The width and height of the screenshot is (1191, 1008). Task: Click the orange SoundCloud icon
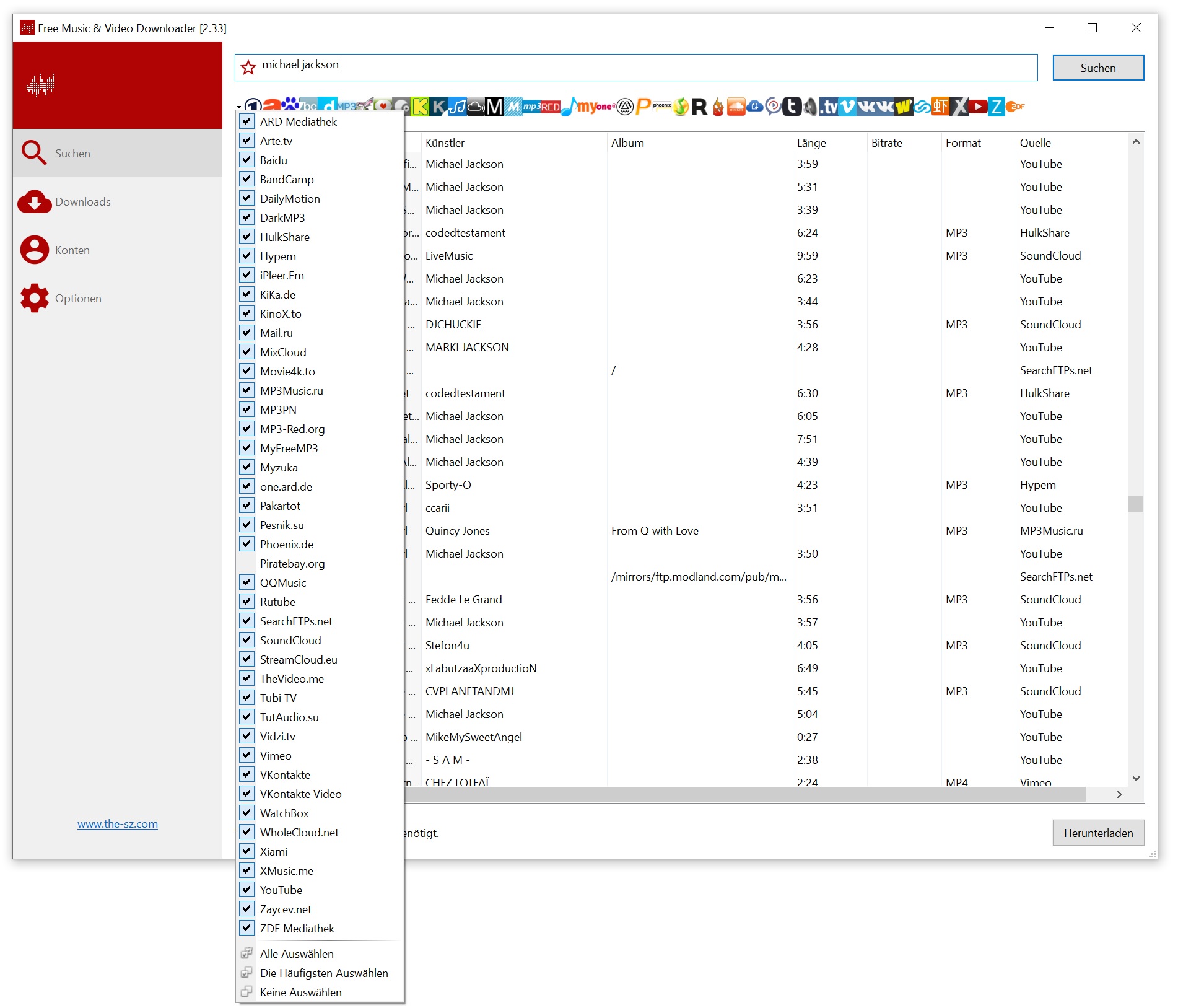click(x=736, y=107)
